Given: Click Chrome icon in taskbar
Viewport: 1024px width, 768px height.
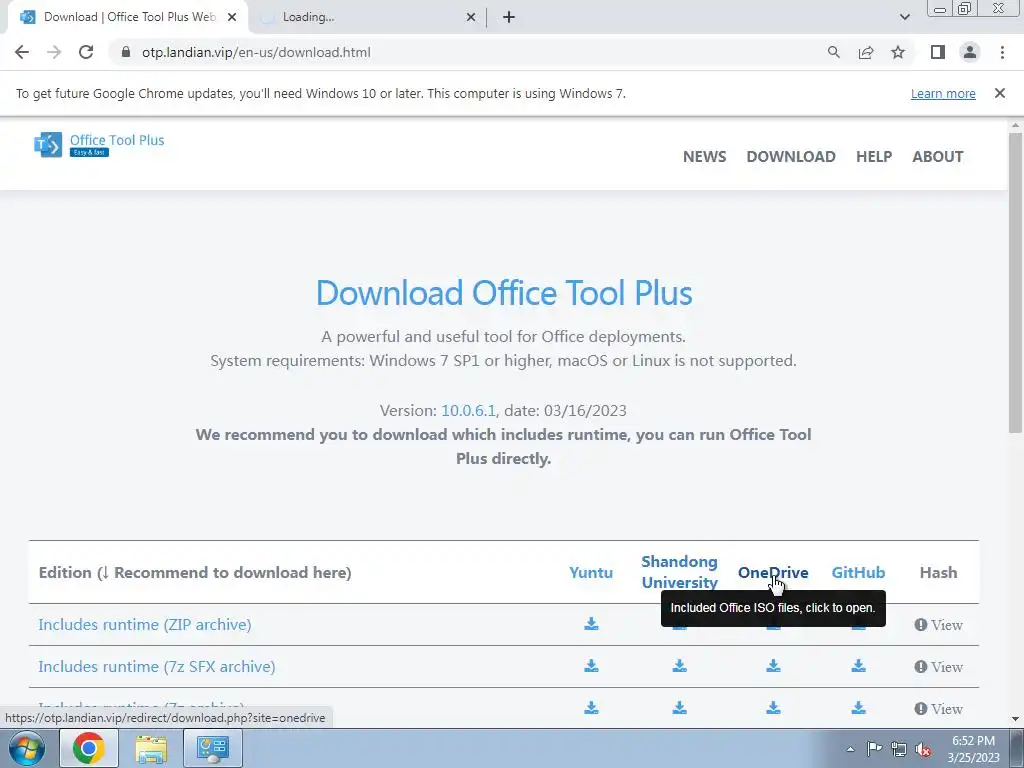Looking at the screenshot, I should (x=88, y=748).
